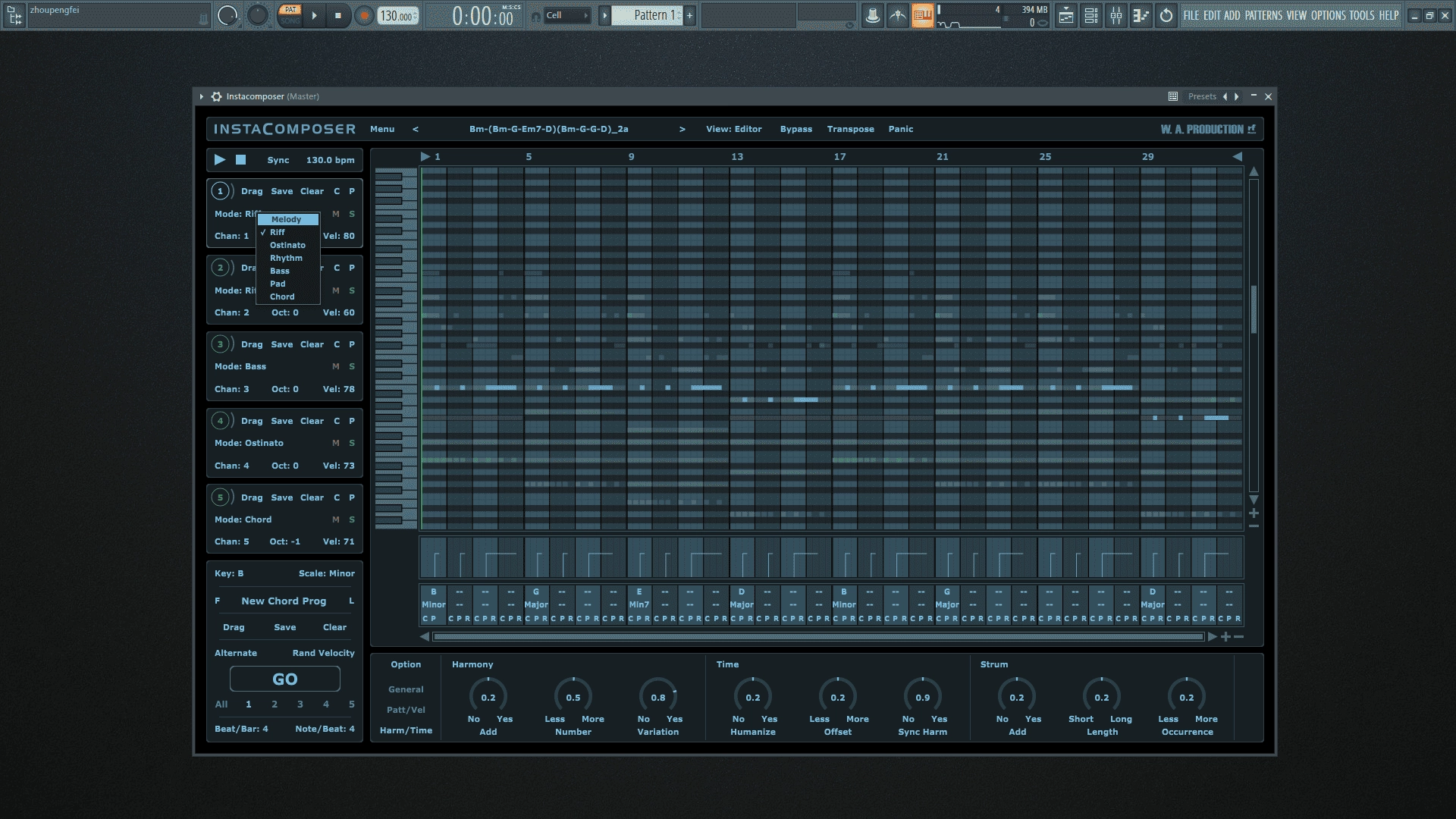Click the Panic button
The width and height of the screenshot is (1456, 819).
(x=901, y=129)
